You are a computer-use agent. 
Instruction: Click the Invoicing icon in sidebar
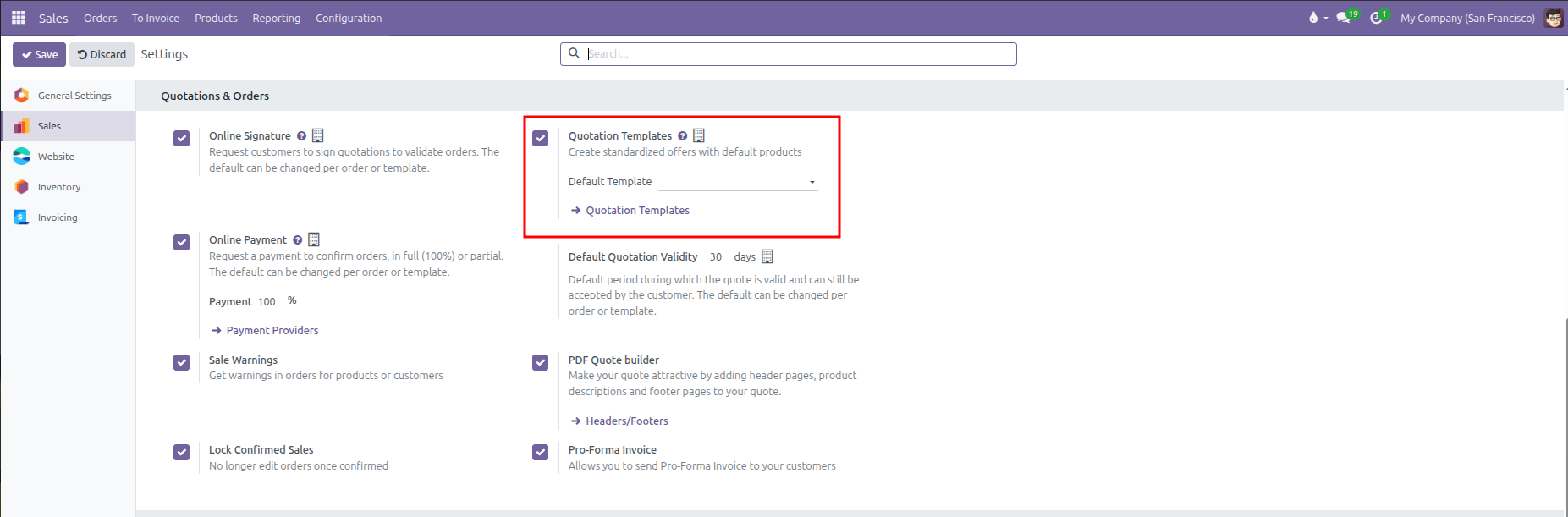click(x=22, y=217)
